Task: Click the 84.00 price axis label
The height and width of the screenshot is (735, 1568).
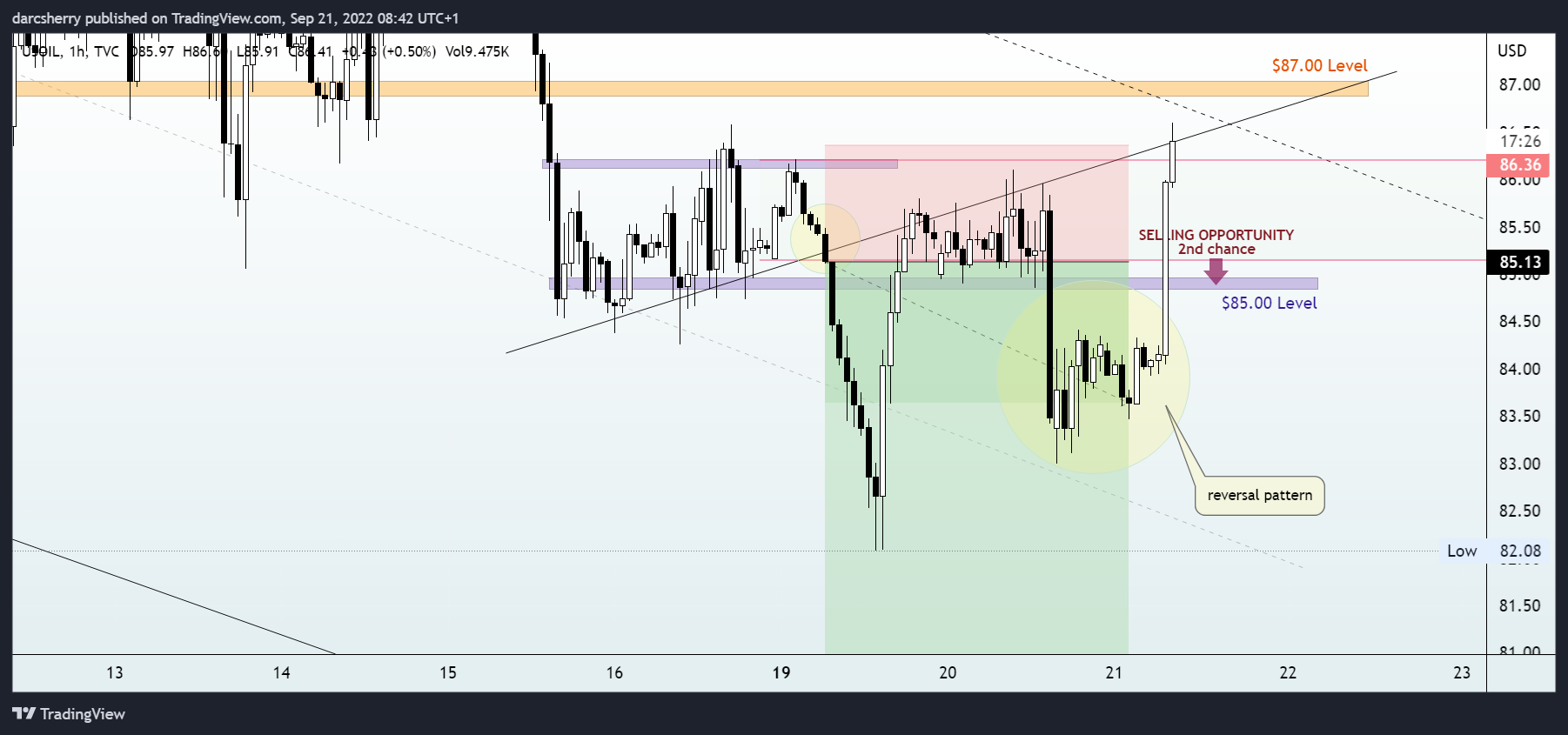Action: pos(1519,370)
